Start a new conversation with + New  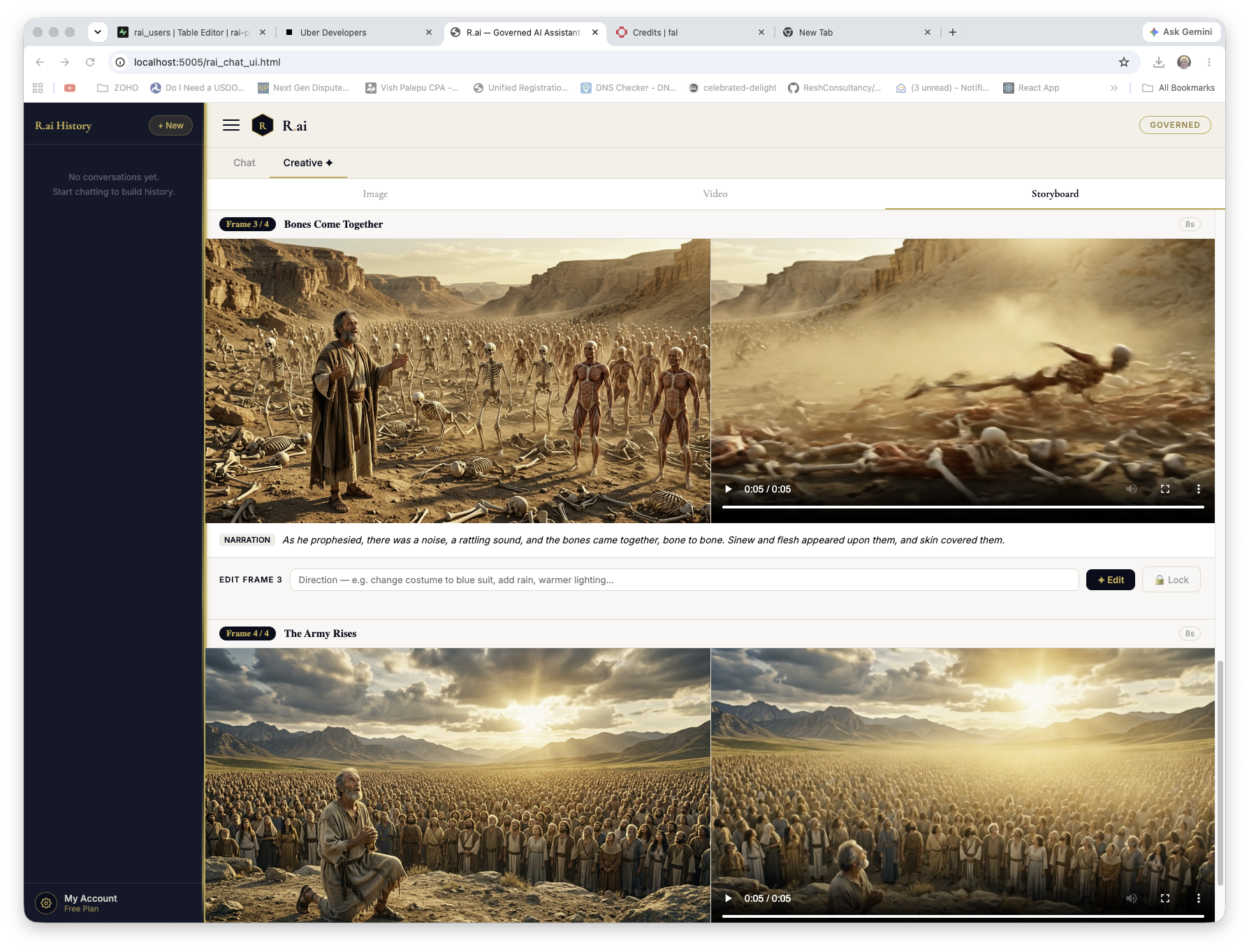pyautogui.click(x=170, y=126)
